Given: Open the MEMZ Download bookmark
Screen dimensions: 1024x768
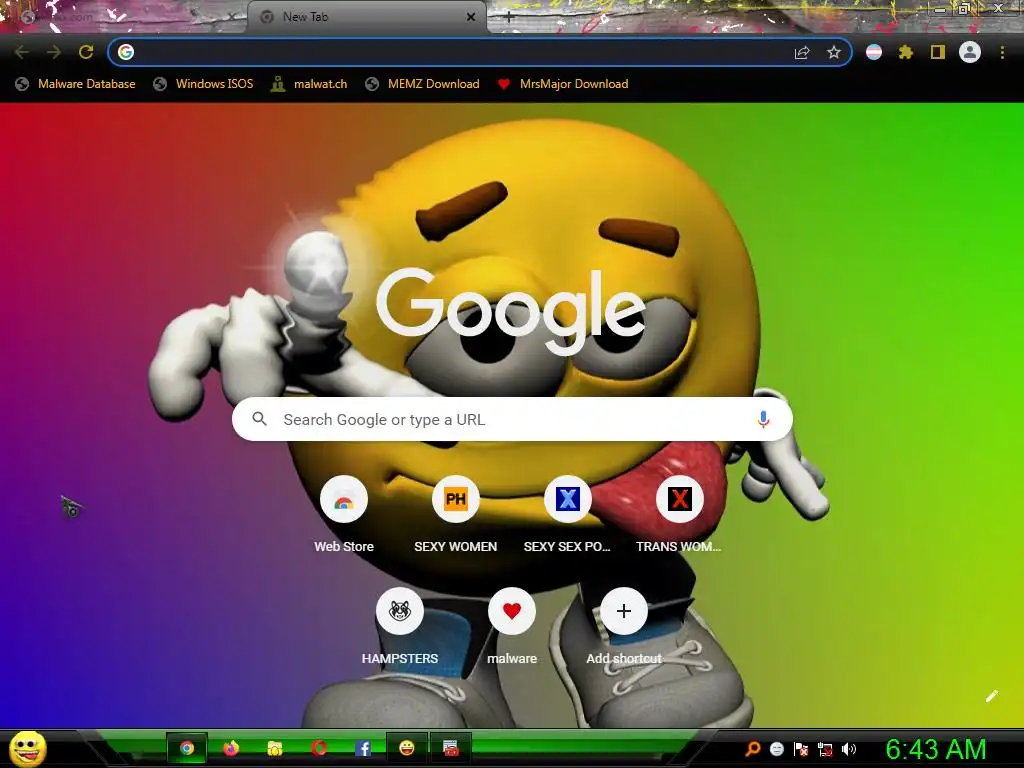Looking at the screenshot, I should [x=422, y=84].
